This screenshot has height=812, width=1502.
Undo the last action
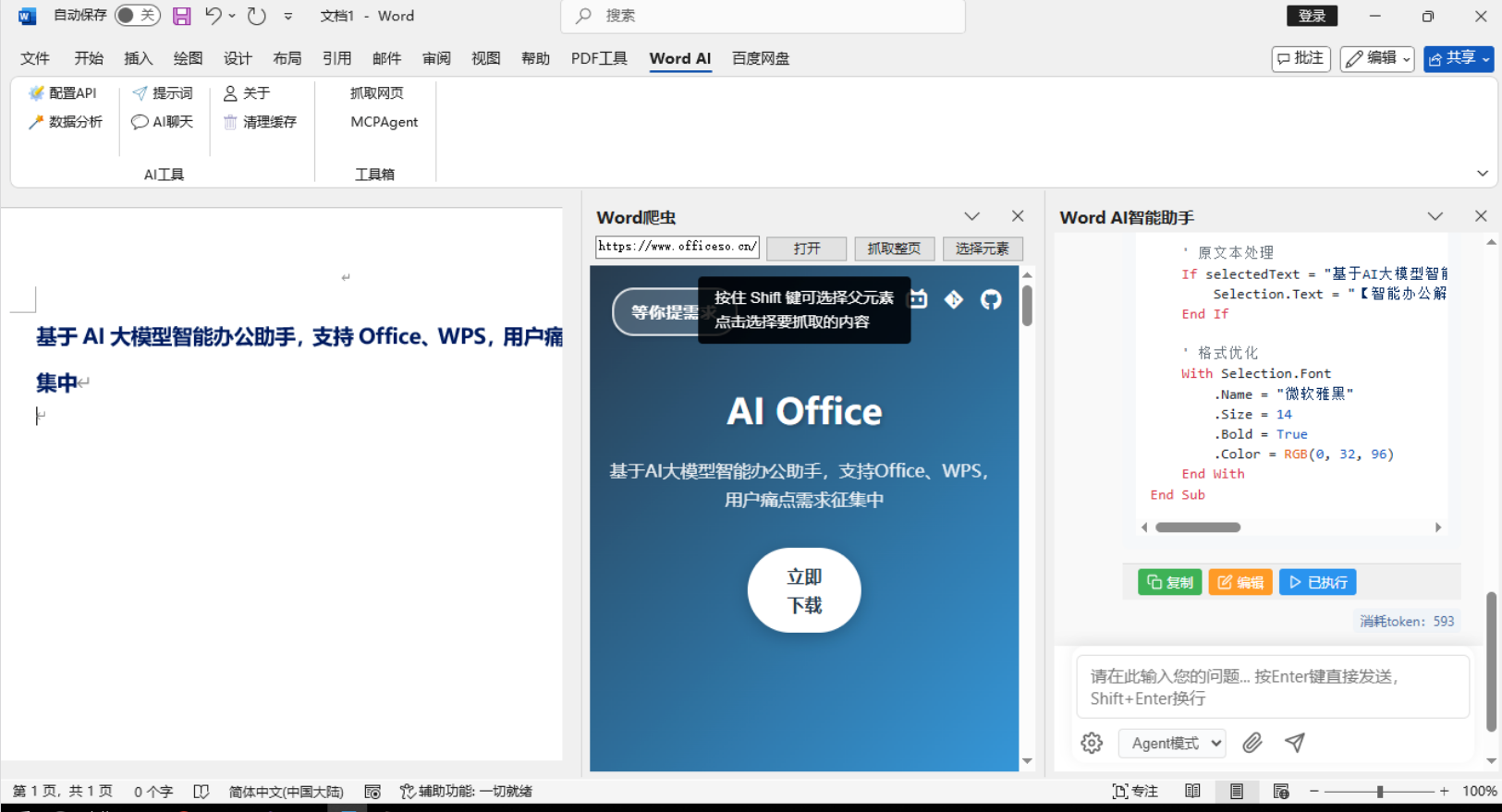click(x=214, y=16)
